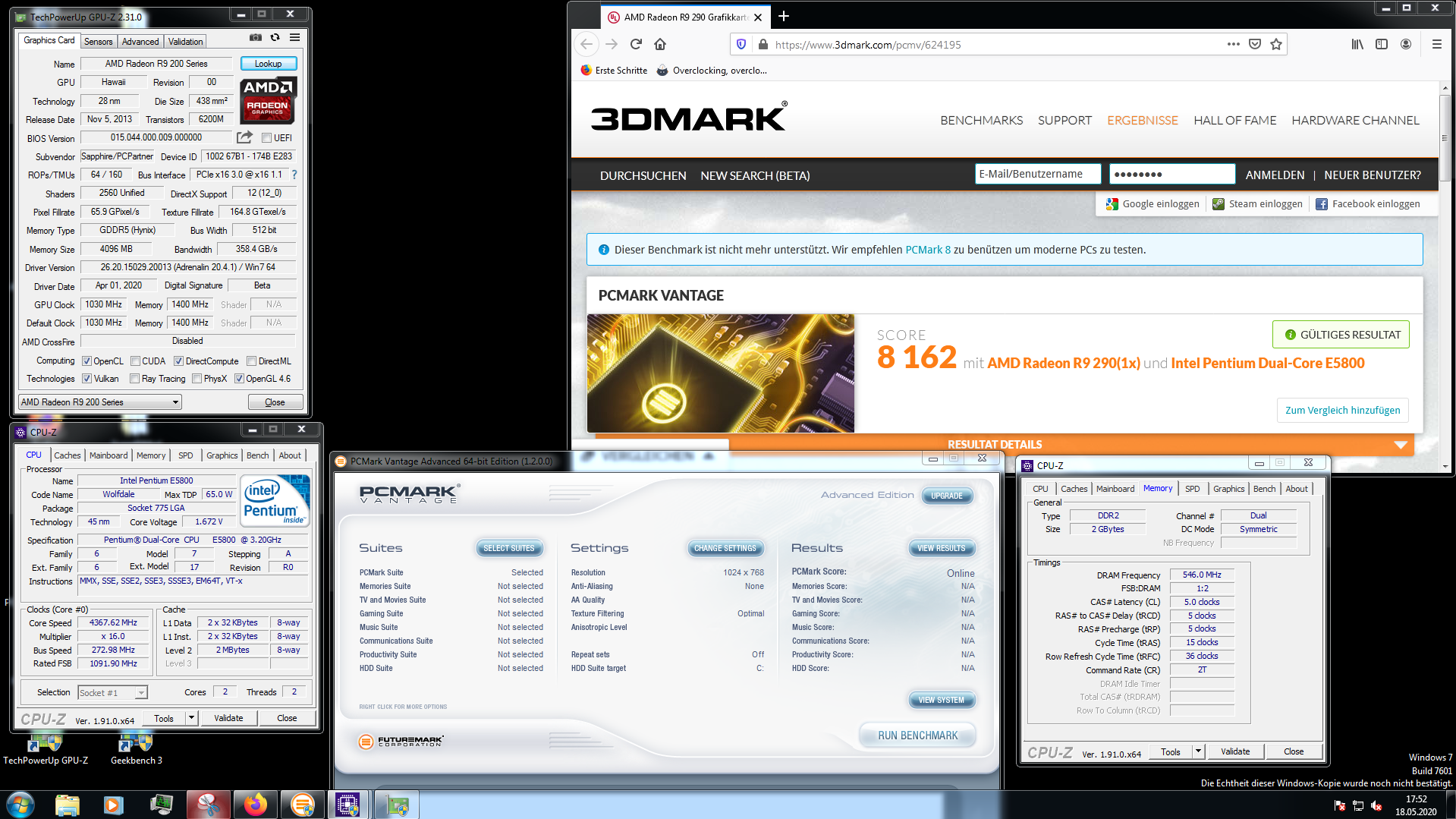Open the Tools dropdown arrow in right CPU-Z

click(1198, 751)
